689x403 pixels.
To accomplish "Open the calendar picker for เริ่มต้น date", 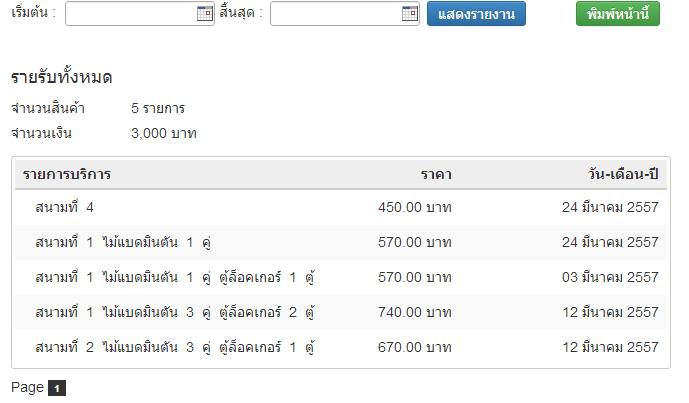I will point(205,14).
